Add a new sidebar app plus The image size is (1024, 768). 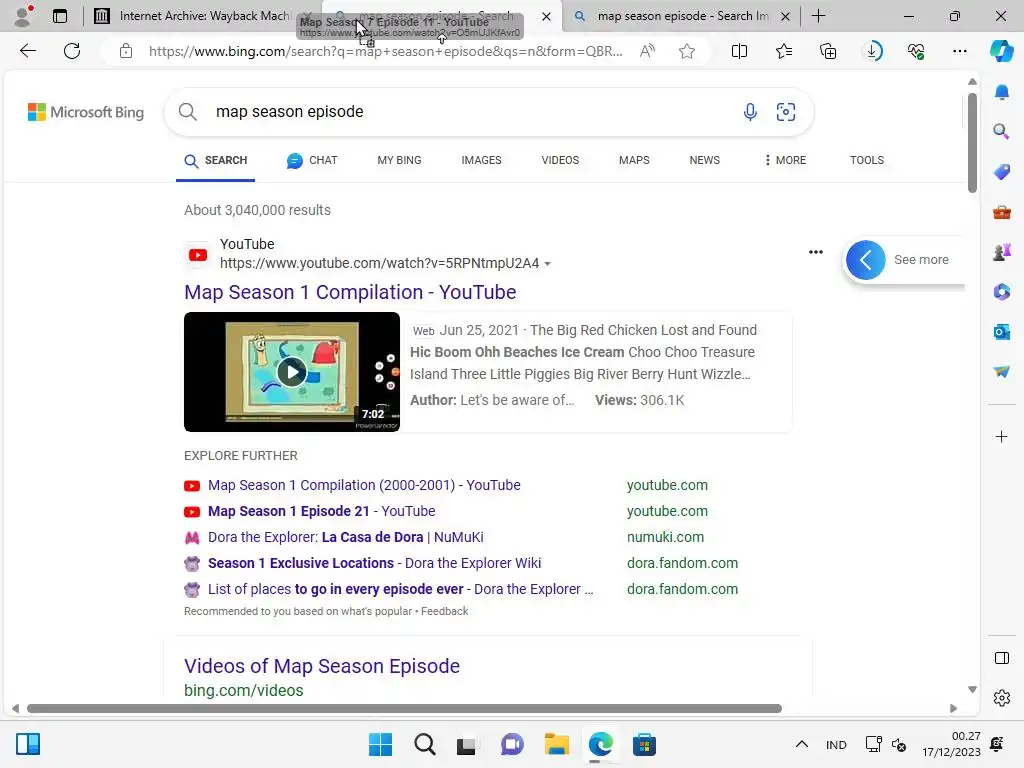[x=1002, y=436]
